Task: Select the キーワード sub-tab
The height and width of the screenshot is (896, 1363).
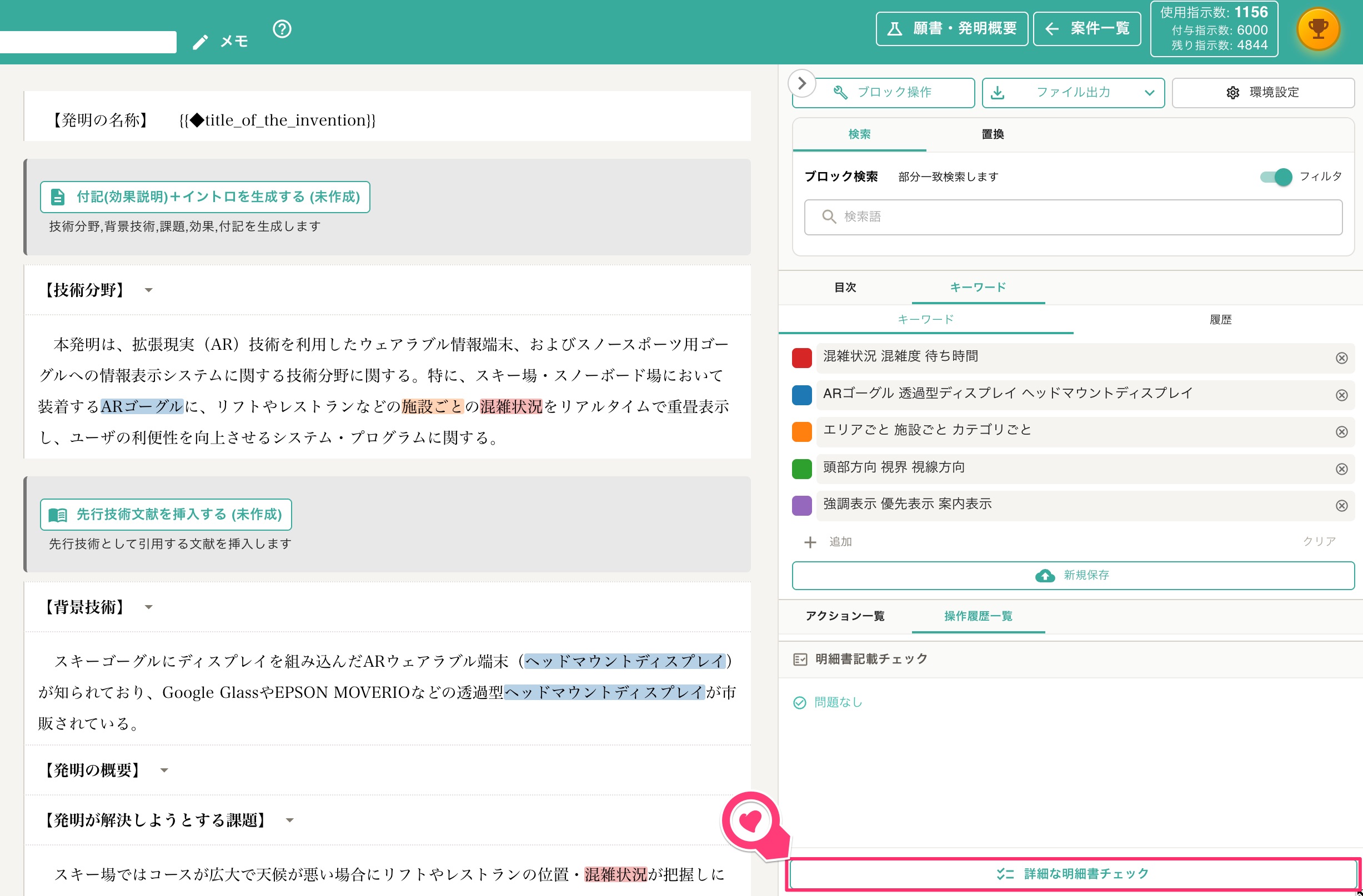Action: (925, 319)
